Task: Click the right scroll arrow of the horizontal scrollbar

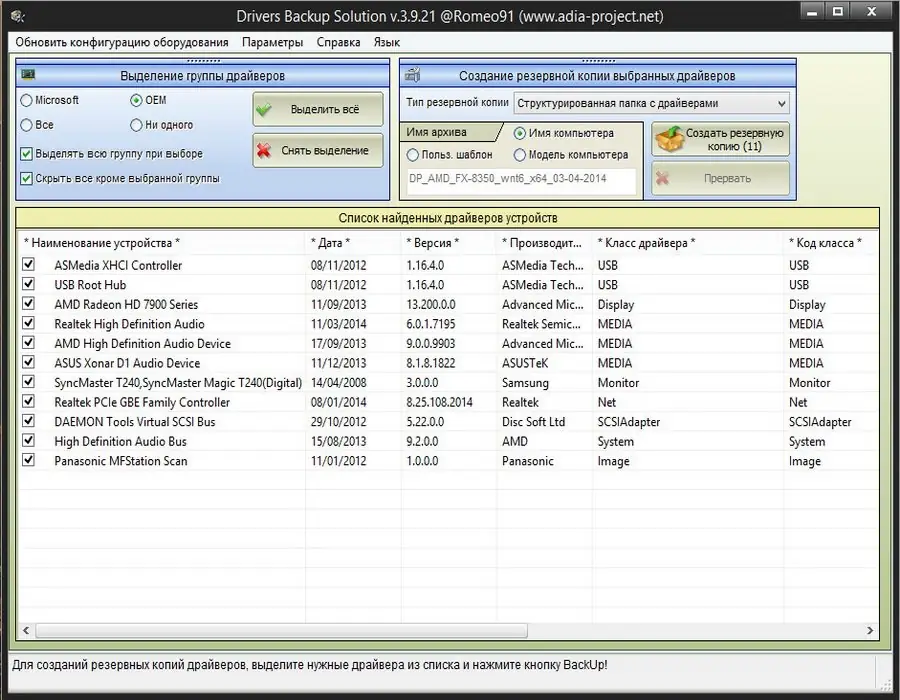Action: (x=870, y=631)
